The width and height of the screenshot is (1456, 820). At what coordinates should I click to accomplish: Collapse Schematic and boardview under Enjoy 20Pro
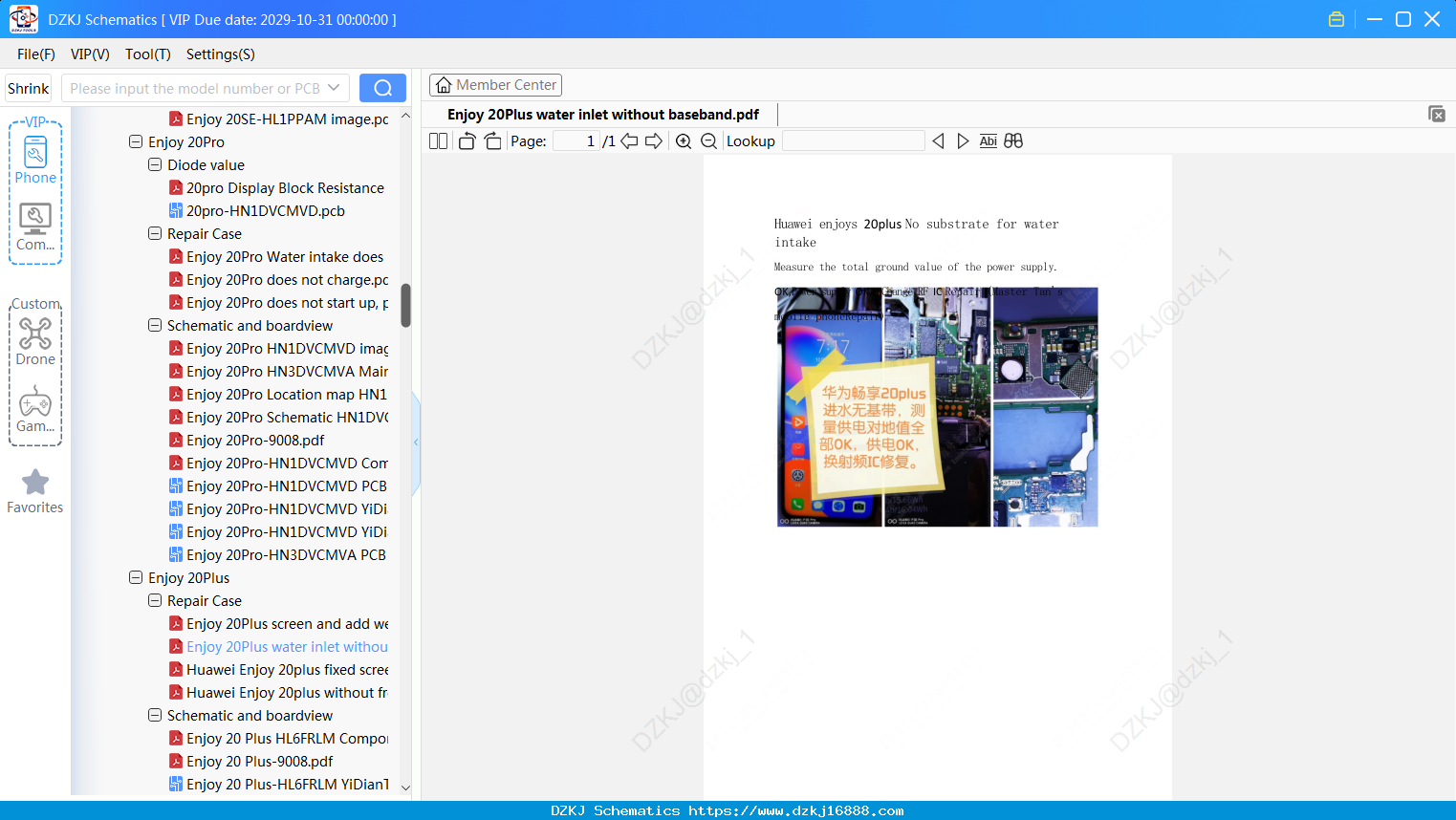155,325
